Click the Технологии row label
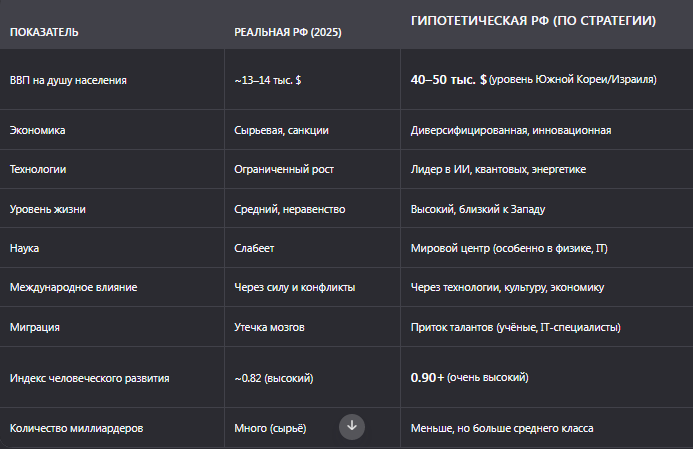This screenshot has width=693, height=449. (38, 169)
